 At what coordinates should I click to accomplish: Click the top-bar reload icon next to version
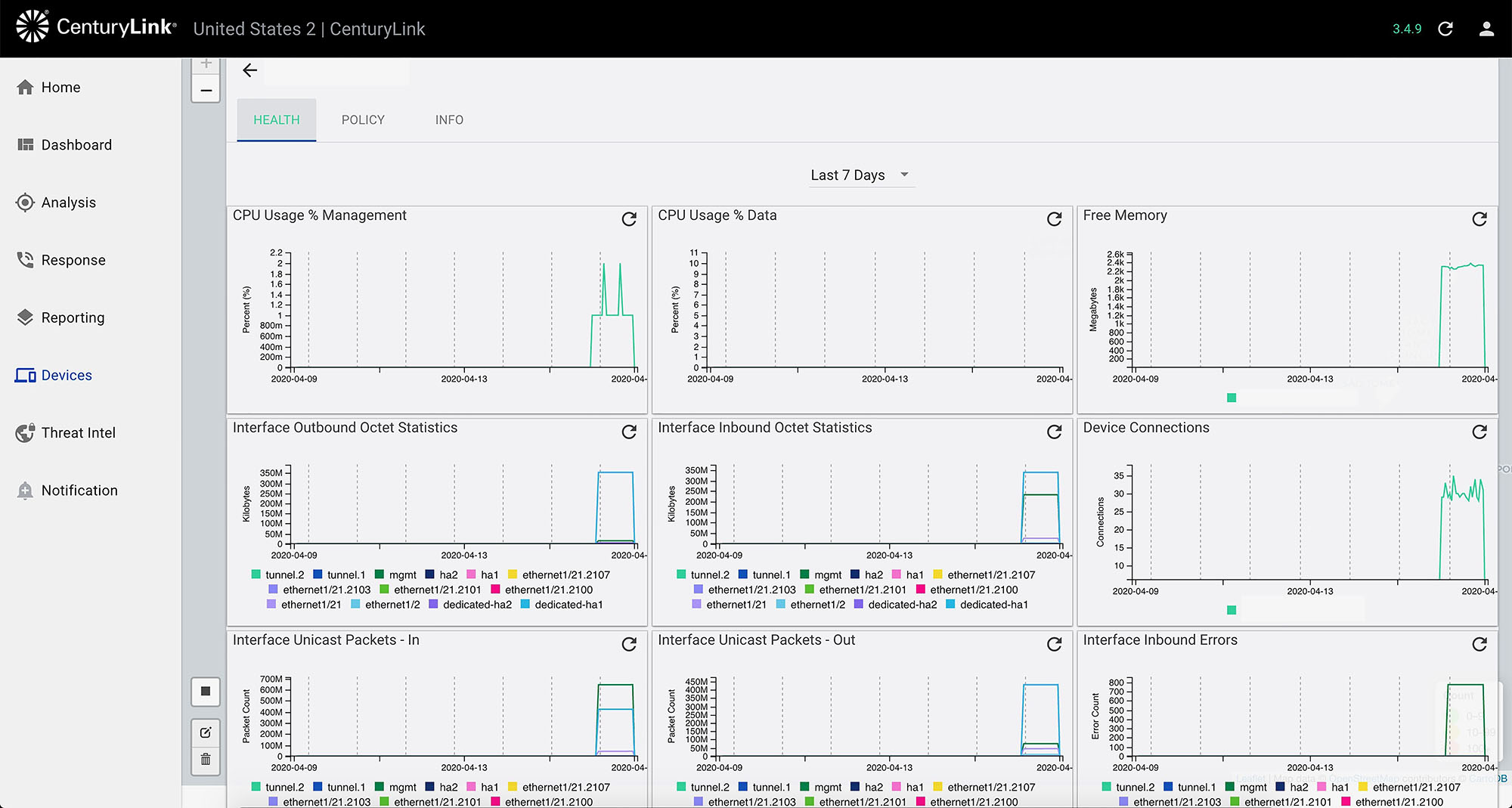coord(1445,29)
